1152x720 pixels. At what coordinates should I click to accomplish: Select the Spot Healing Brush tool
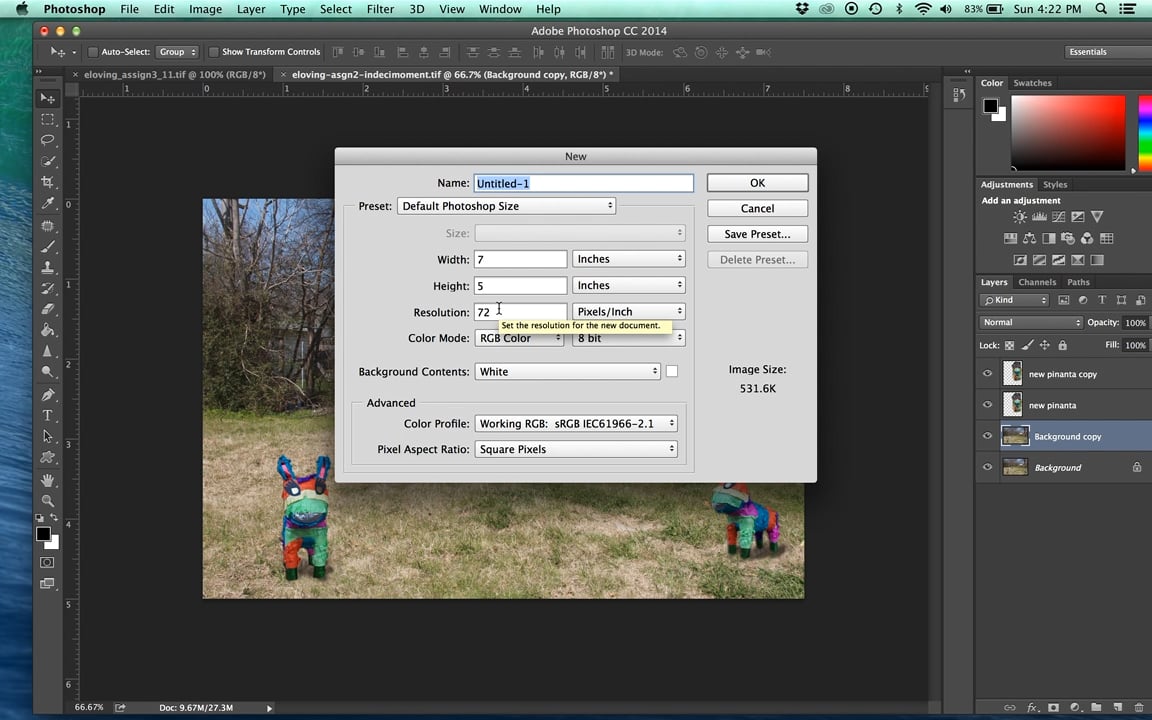(x=48, y=226)
